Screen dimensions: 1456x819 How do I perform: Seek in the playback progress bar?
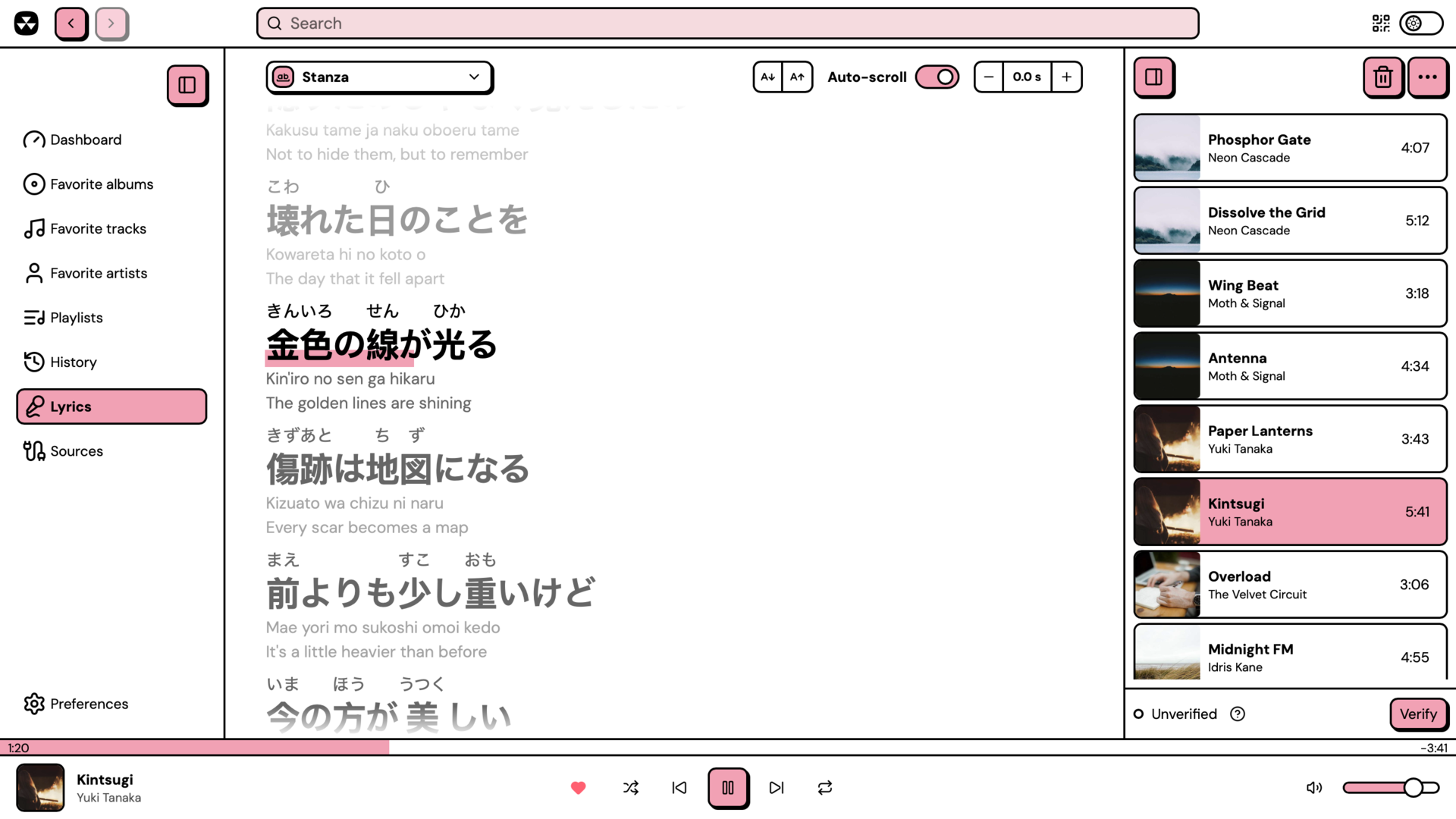tap(727, 747)
